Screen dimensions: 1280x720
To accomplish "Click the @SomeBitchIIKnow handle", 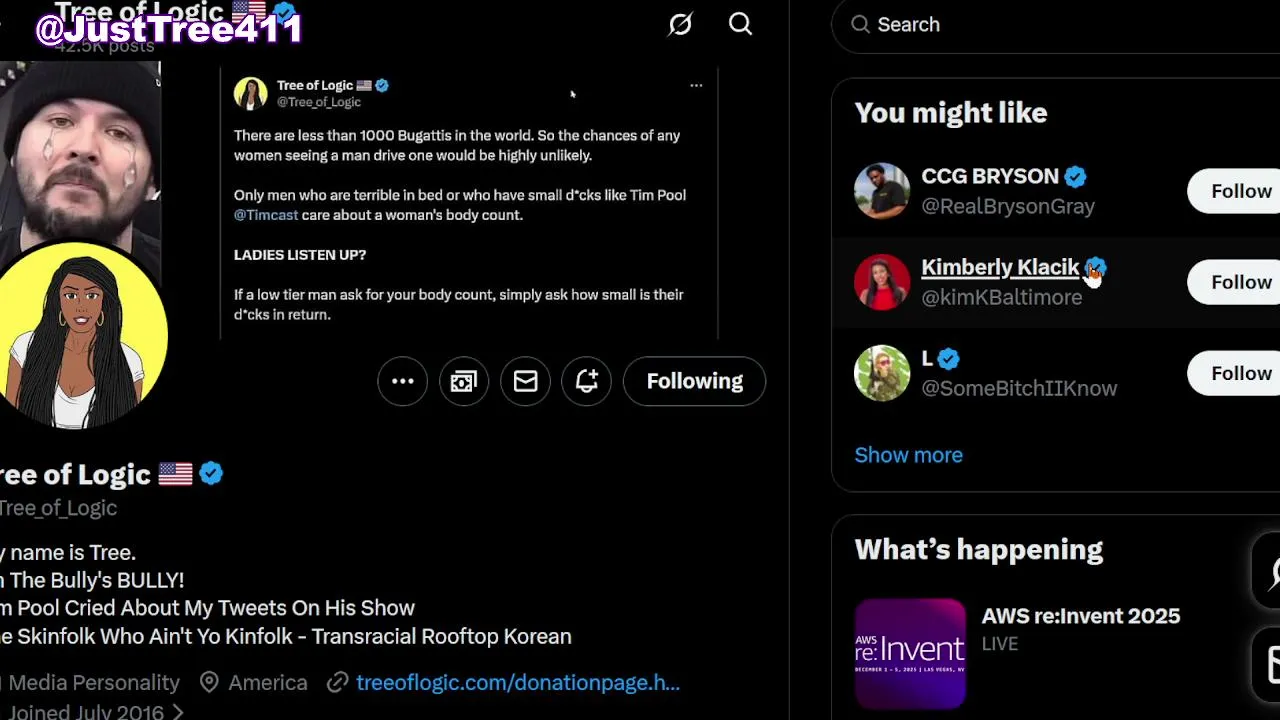I will 1019,388.
